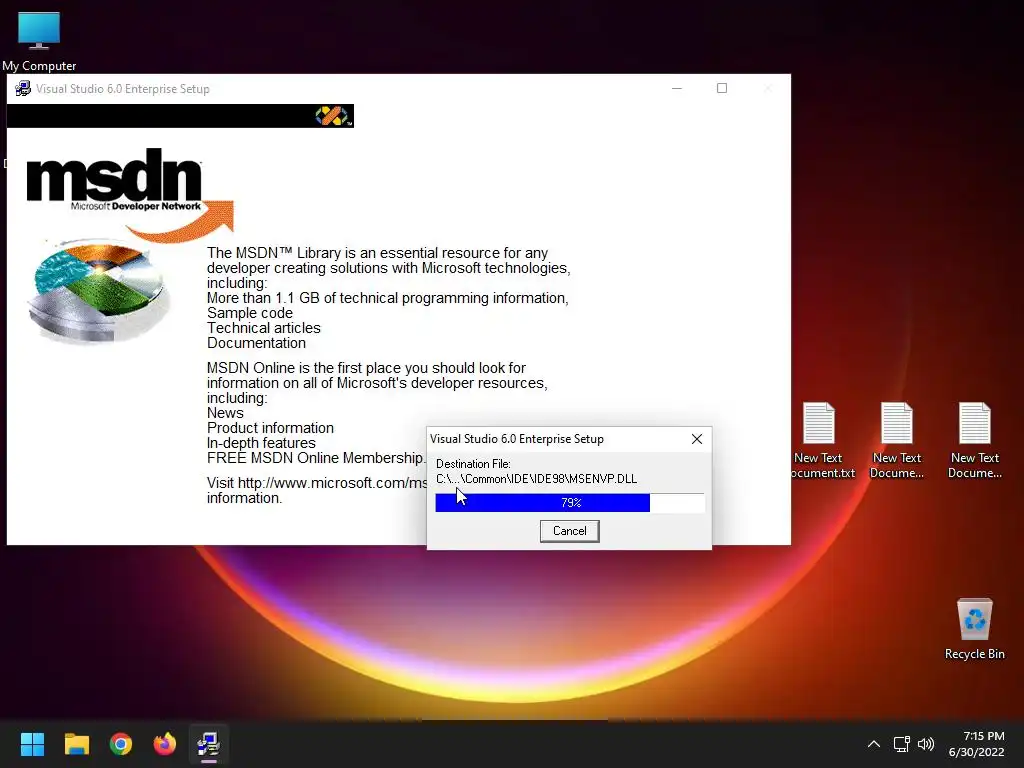The height and width of the screenshot is (768, 1024).
Task: Launch Firefox from the taskbar
Action: [165, 744]
